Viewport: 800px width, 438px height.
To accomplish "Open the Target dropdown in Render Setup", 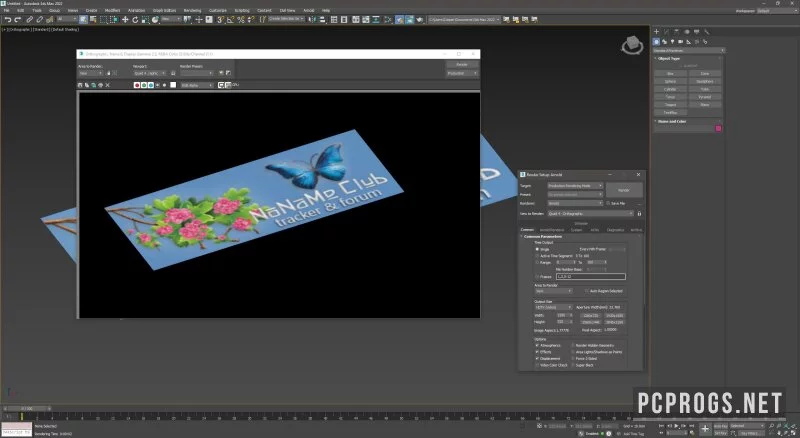I will tap(576, 186).
